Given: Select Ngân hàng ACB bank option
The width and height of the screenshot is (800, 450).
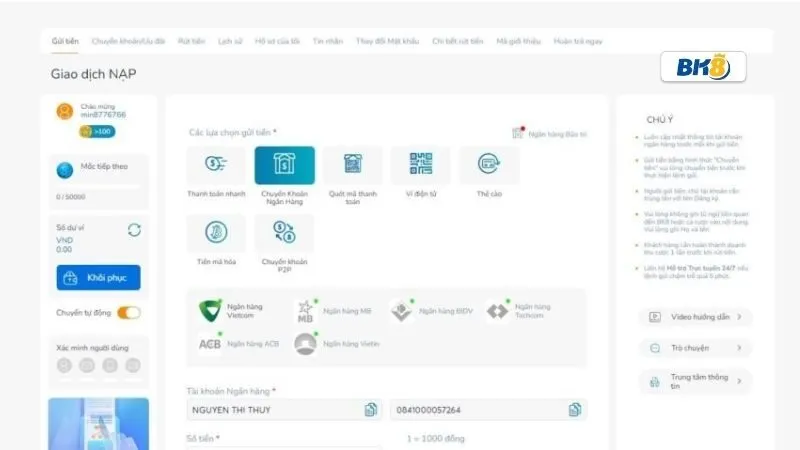Looking at the screenshot, I should 238,343.
